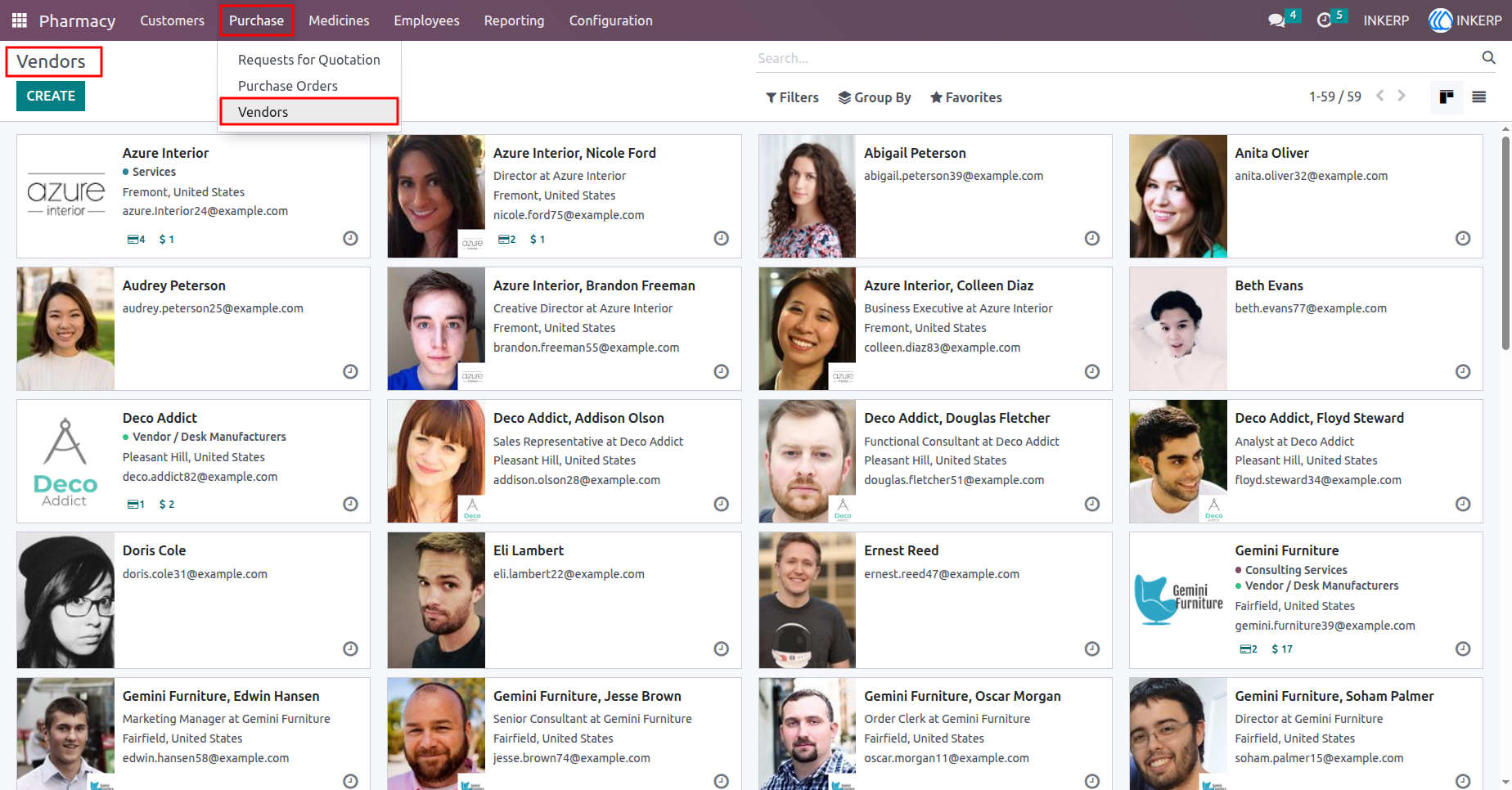Switch to Kanban view

[1447, 97]
